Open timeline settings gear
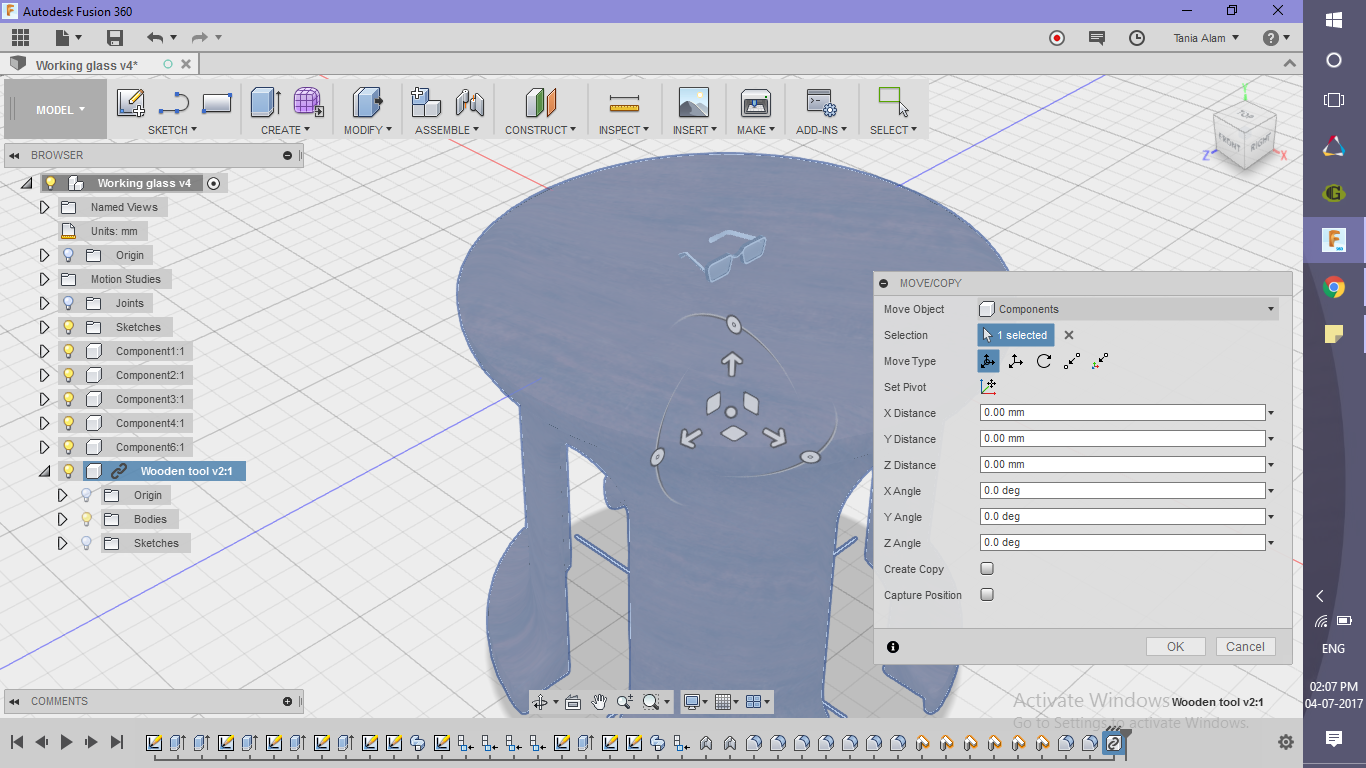This screenshot has height=768, width=1366. point(1285,742)
